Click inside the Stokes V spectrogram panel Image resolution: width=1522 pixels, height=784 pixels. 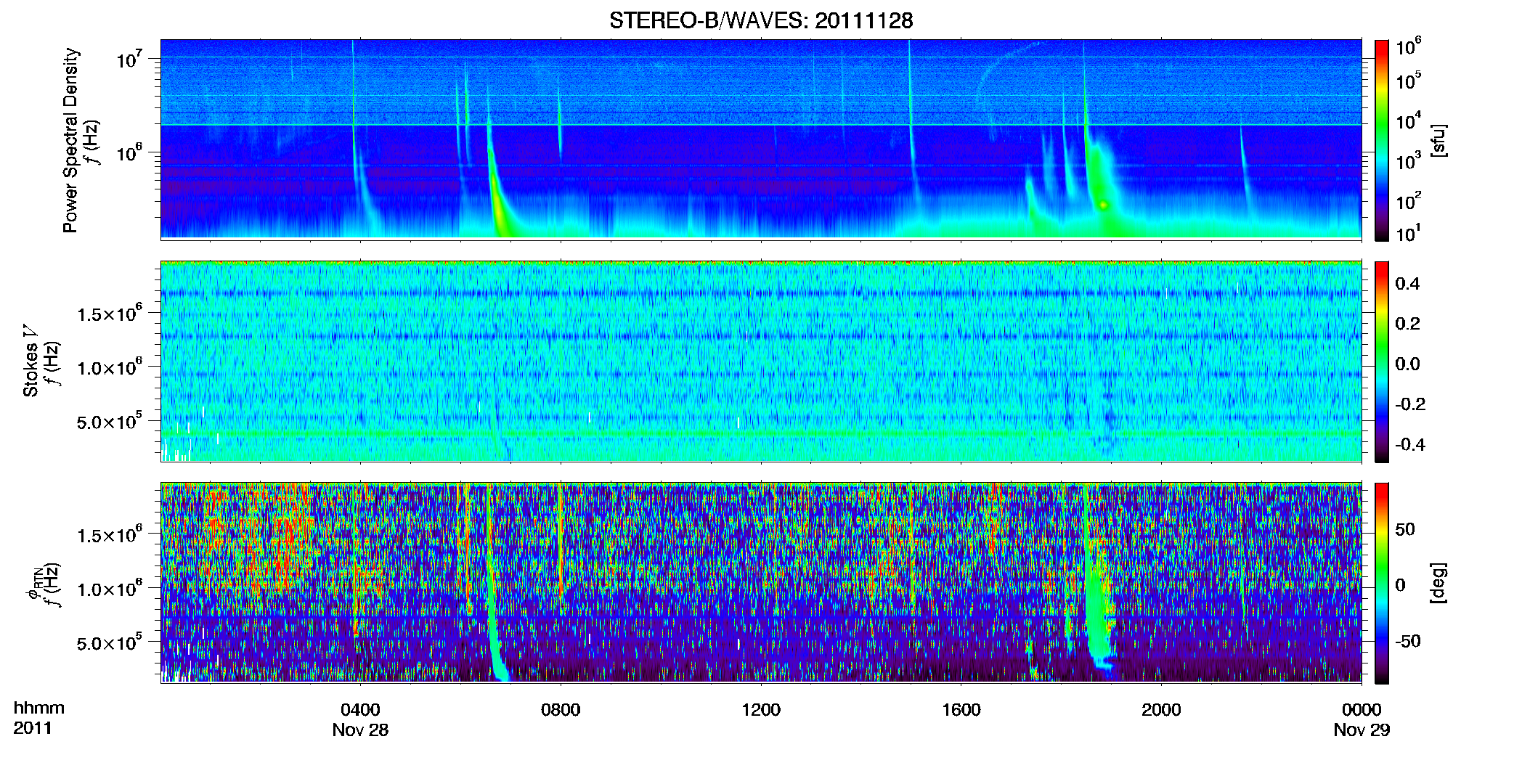[761, 362]
